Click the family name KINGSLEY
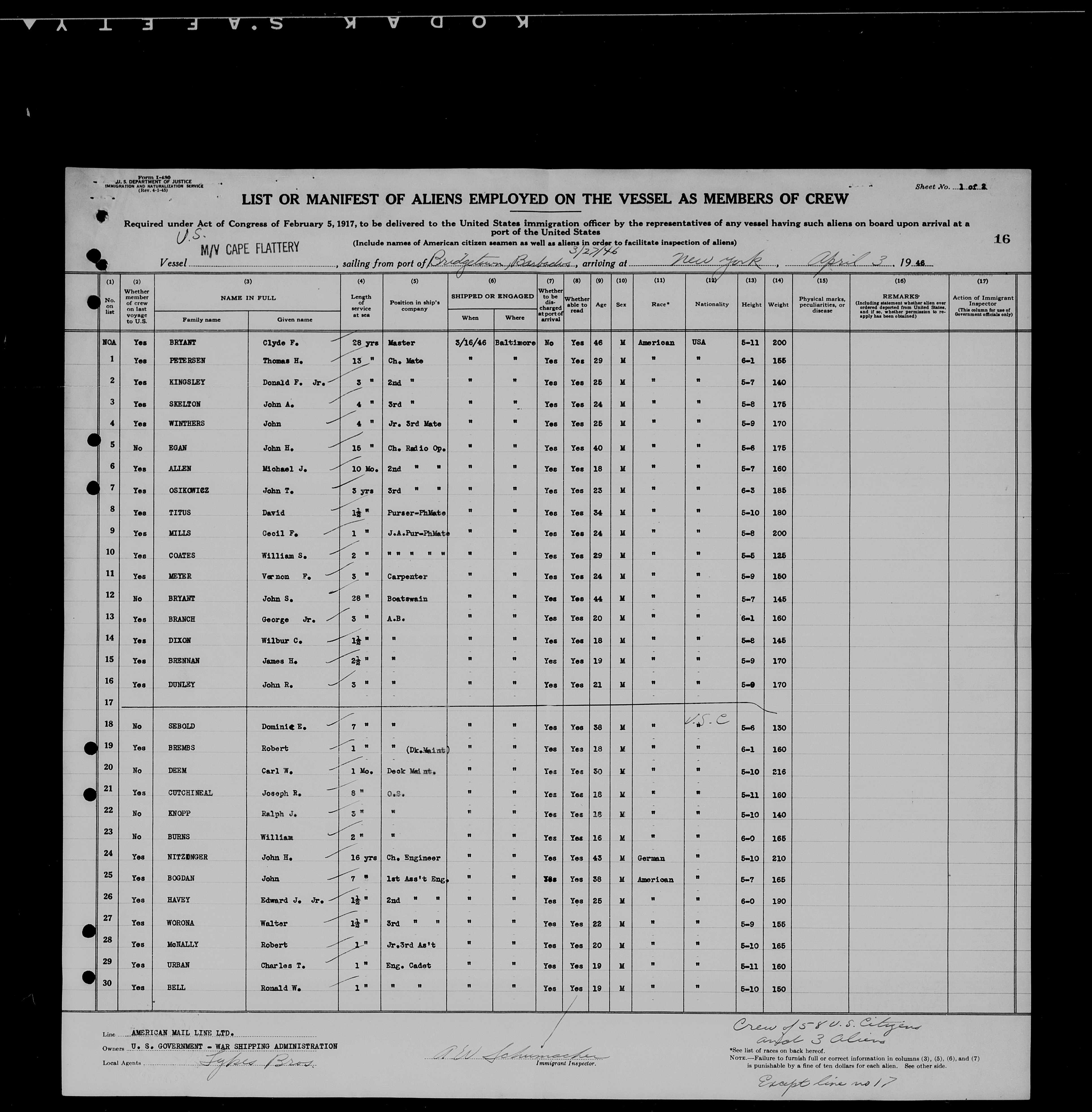 point(187,382)
